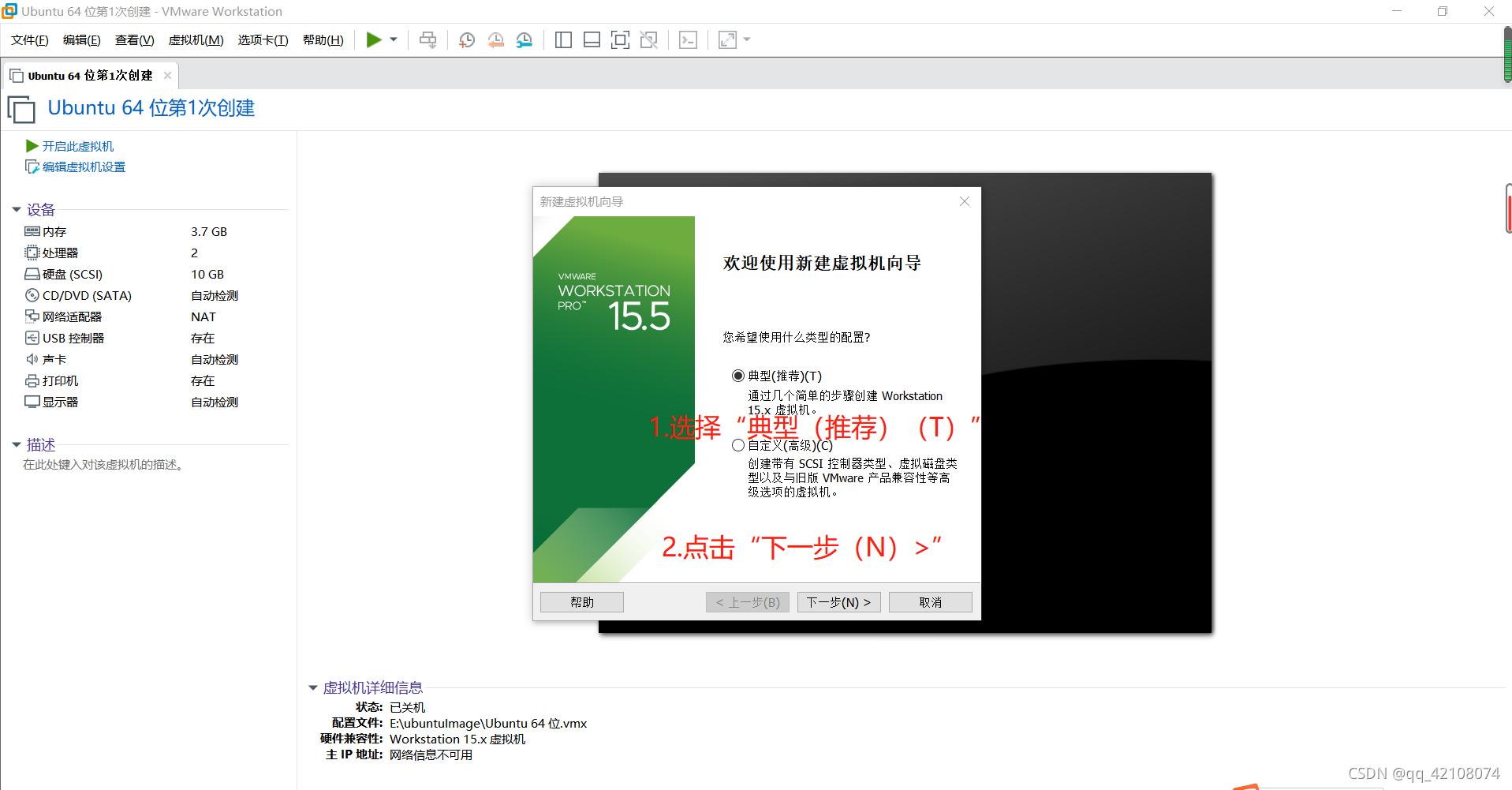
Task: Click the CD/DVD (SATA) disc icon
Action: point(32,295)
